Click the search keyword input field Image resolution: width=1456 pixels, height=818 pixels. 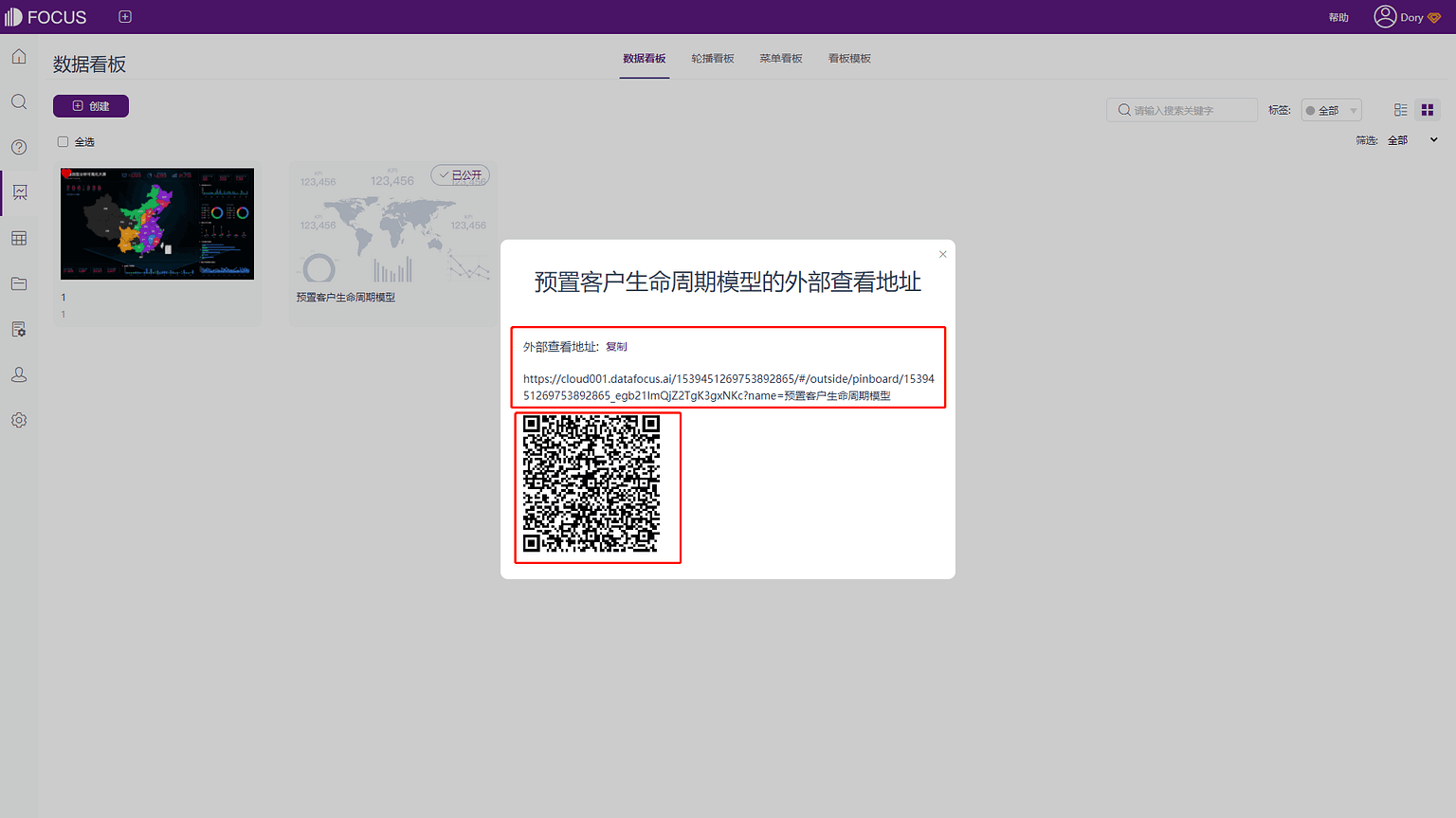1182,110
